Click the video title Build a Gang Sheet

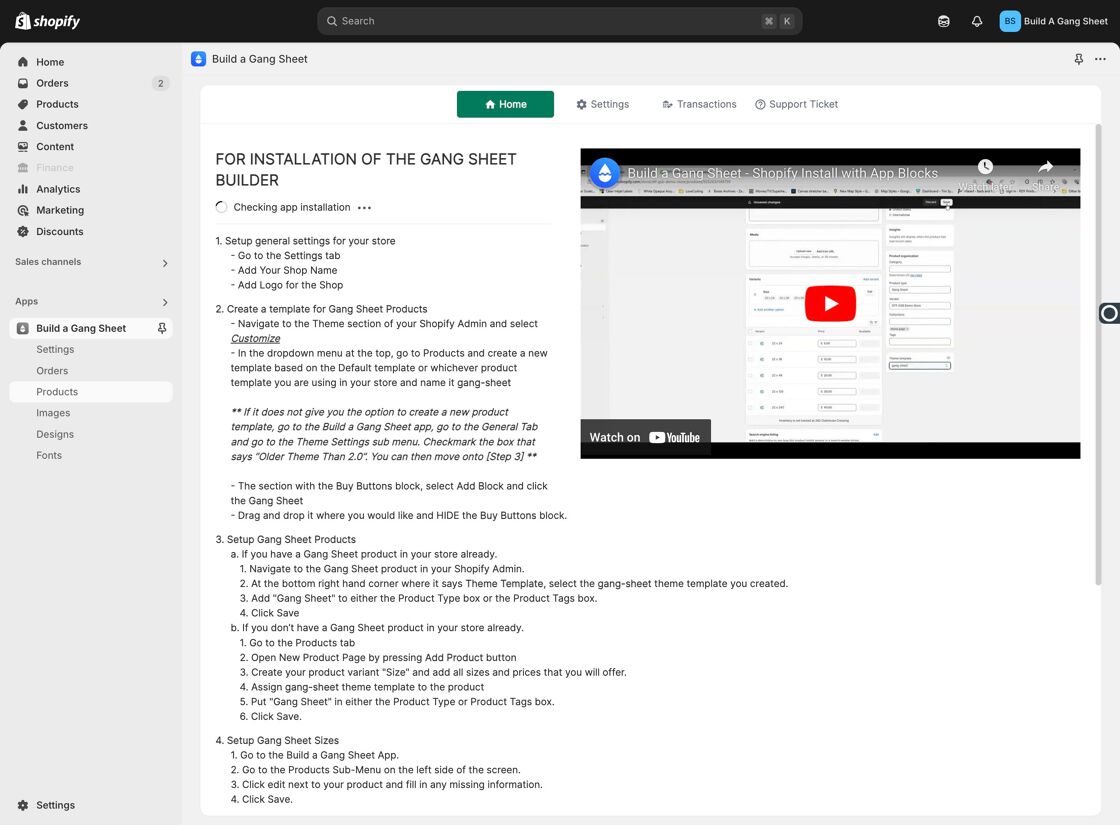pyautogui.click(x=782, y=173)
